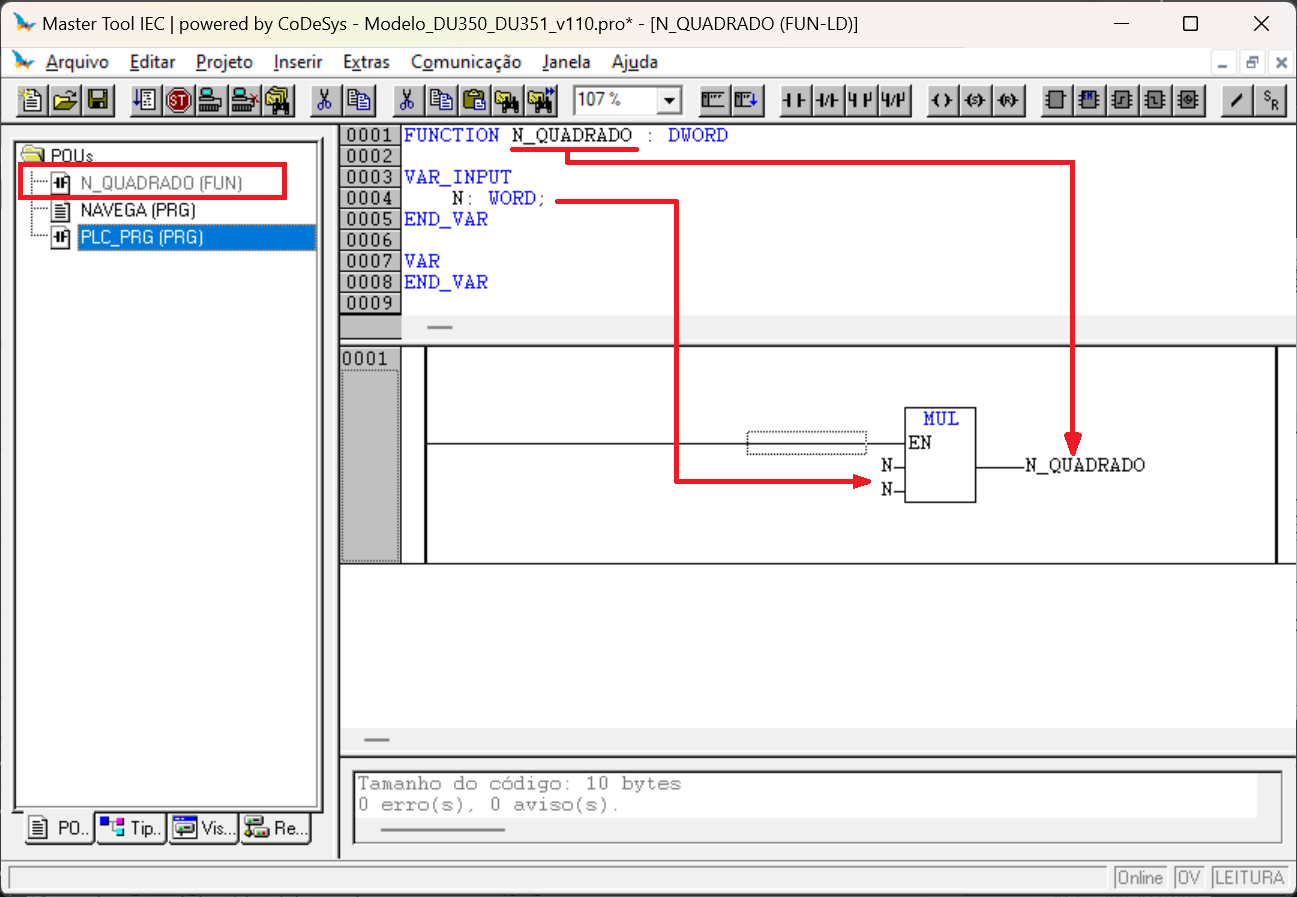Image resolution: width=1297 pixels, height=897 pixels.
Task: Insert a normally open contact
Action: point(794,100)
